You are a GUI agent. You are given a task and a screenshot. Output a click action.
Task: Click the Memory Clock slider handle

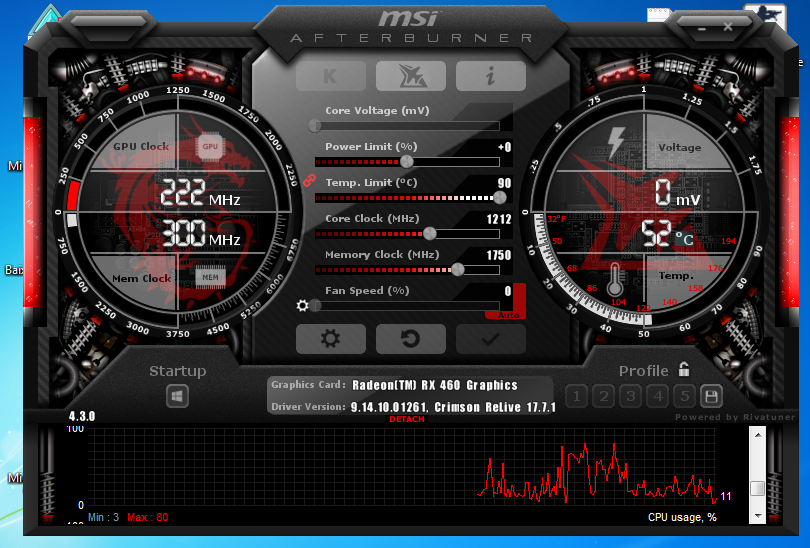pyautogui.click(x=458, y=270)
